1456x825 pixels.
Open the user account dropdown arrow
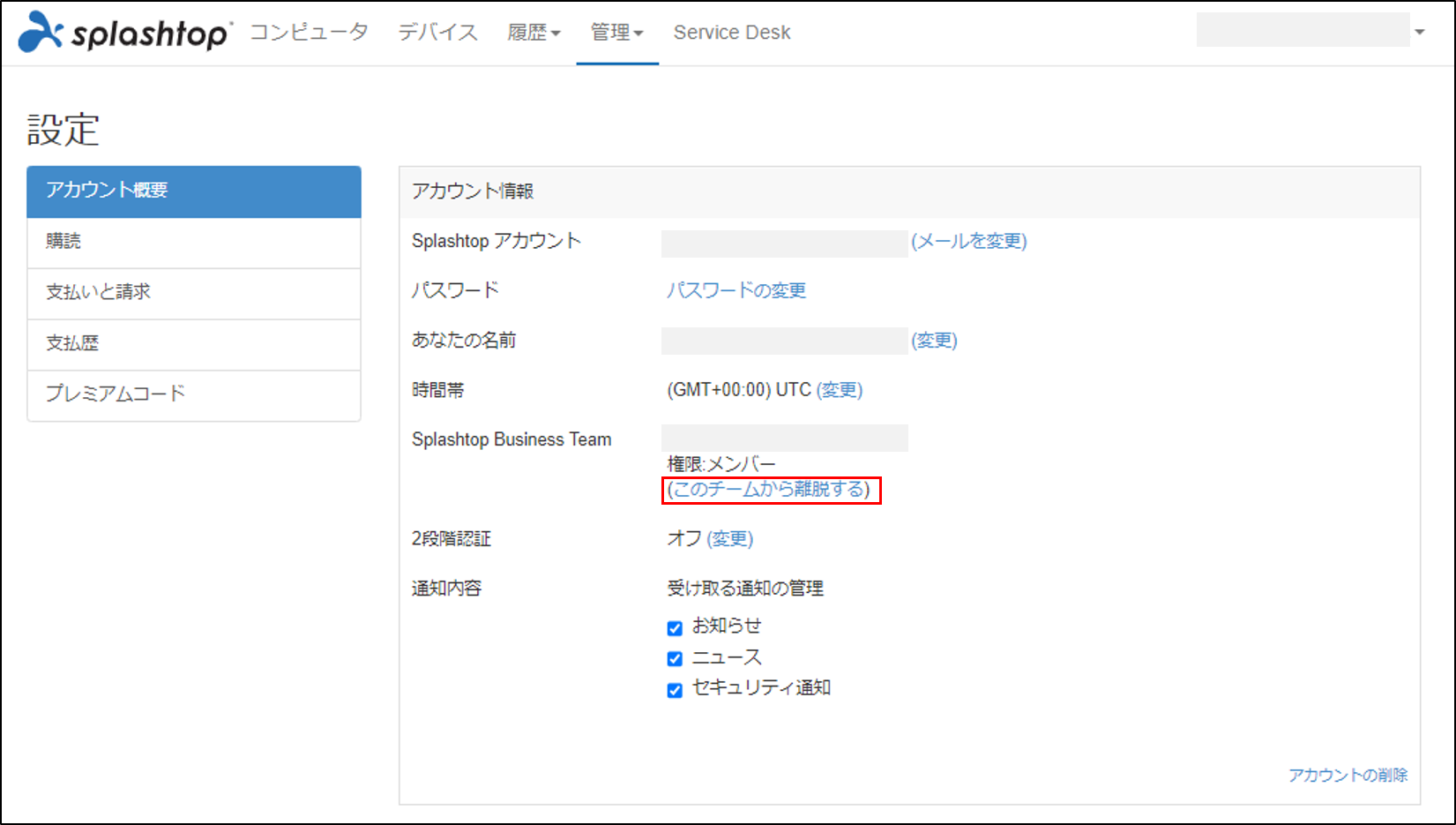click(x=1420, y=32)
